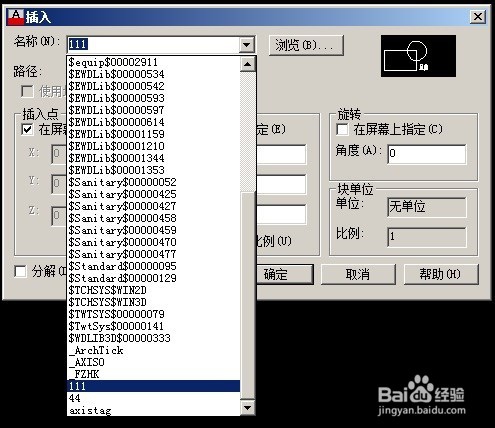Viewport: 495px width, 428px height.
Task: Toggle the 分解 checkbox
Action: [21, 271]
